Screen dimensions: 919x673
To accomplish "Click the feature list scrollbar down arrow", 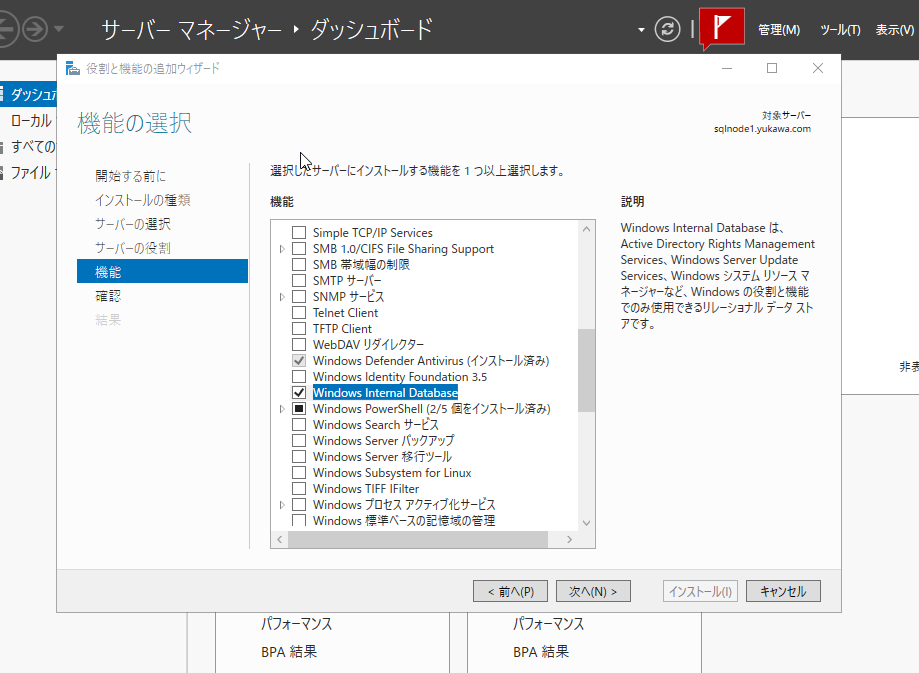I will (x=585, y=524).
